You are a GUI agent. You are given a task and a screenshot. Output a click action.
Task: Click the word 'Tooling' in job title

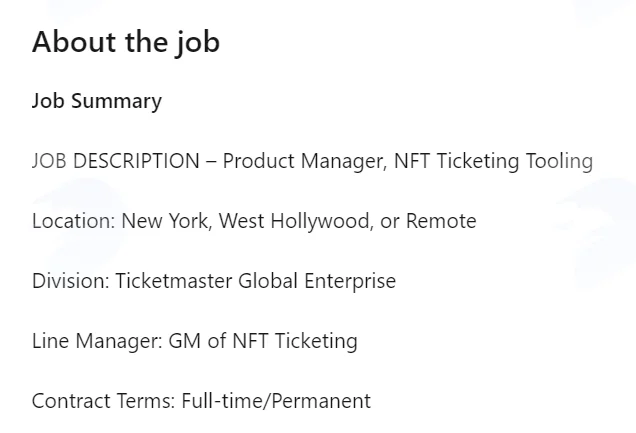tap(559, 161)
